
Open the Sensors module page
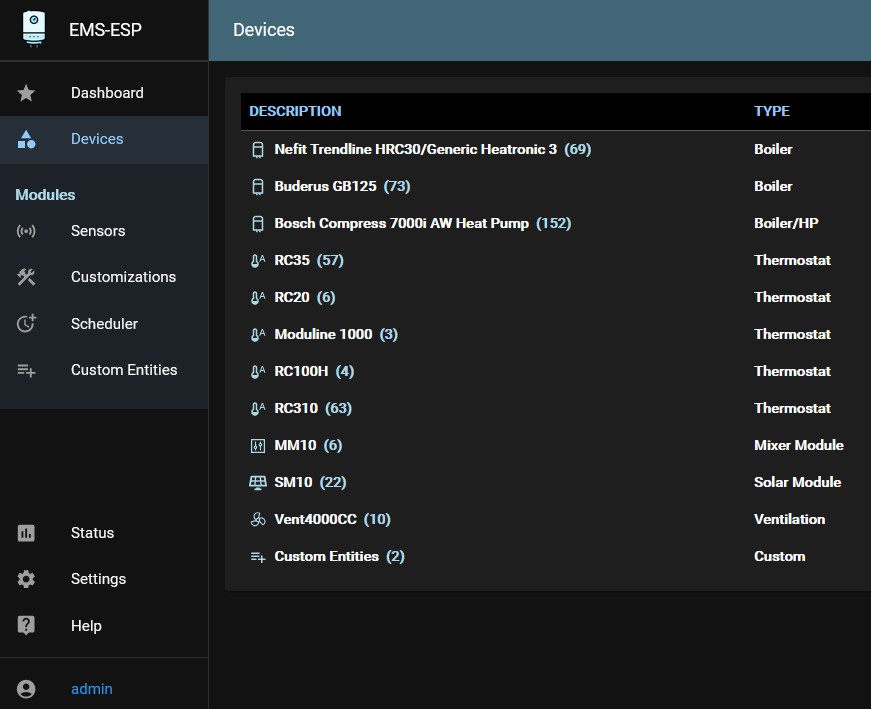pyautogui.click(x=104, y=231)
